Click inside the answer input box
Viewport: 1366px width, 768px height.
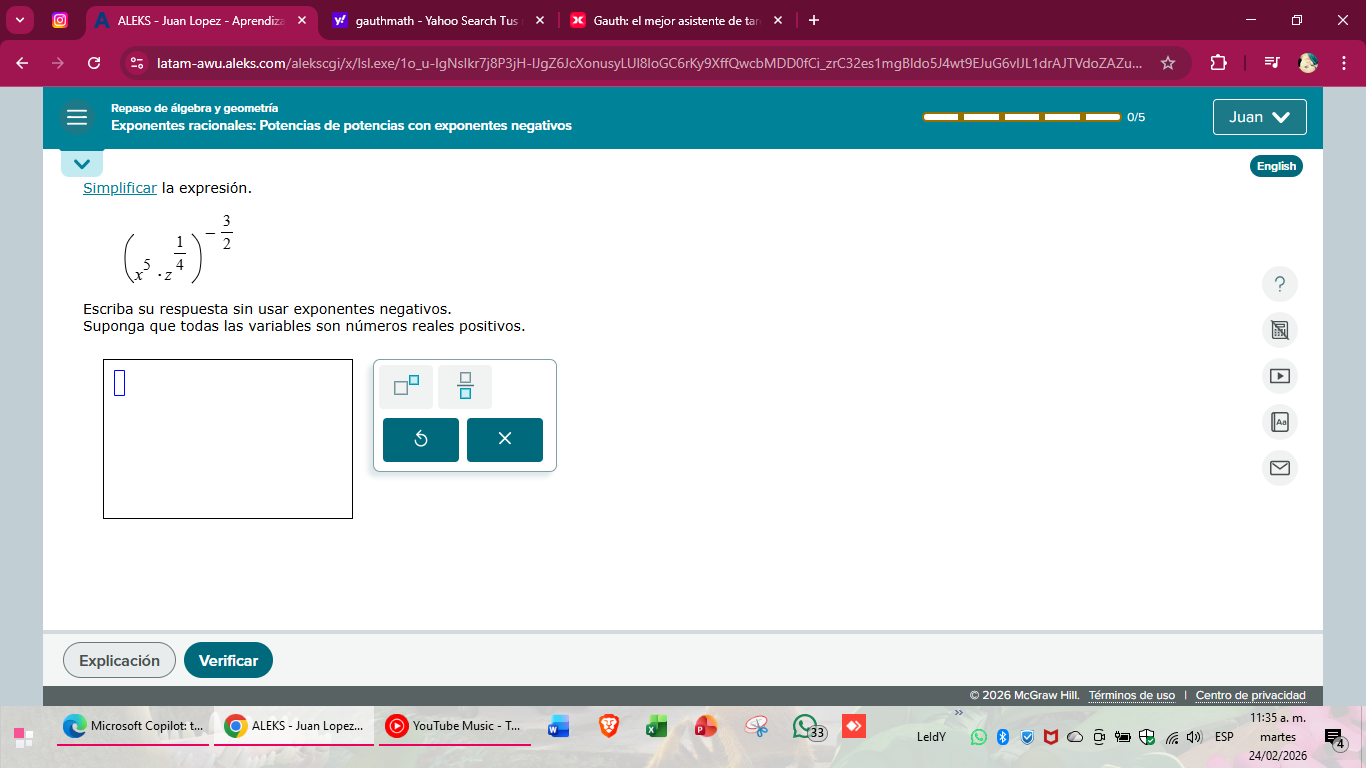(x=228, y=439)
